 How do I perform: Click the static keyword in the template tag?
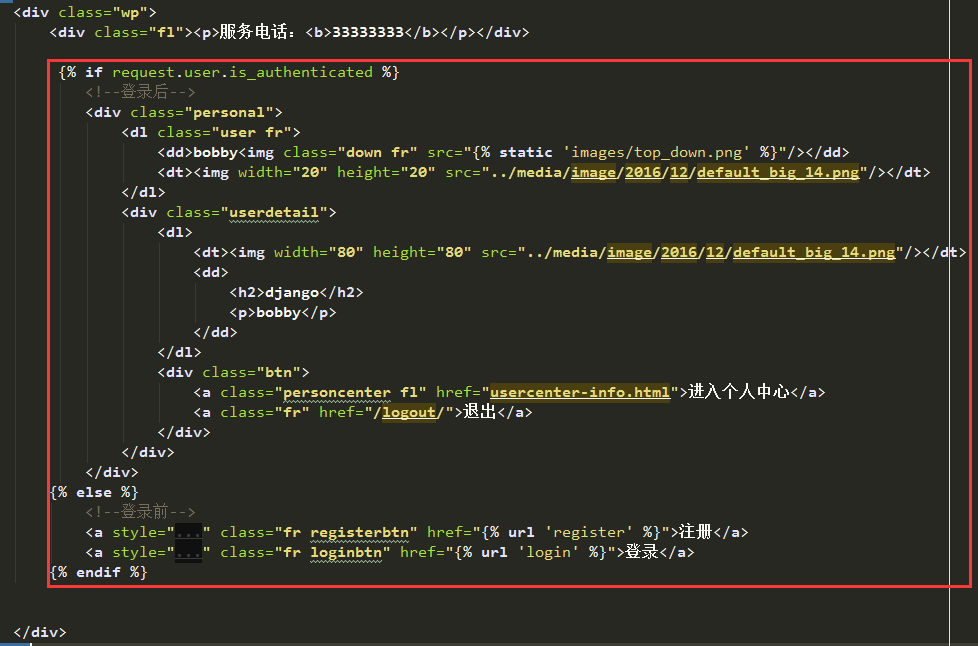pyautogui.click(x=526, y=152)
